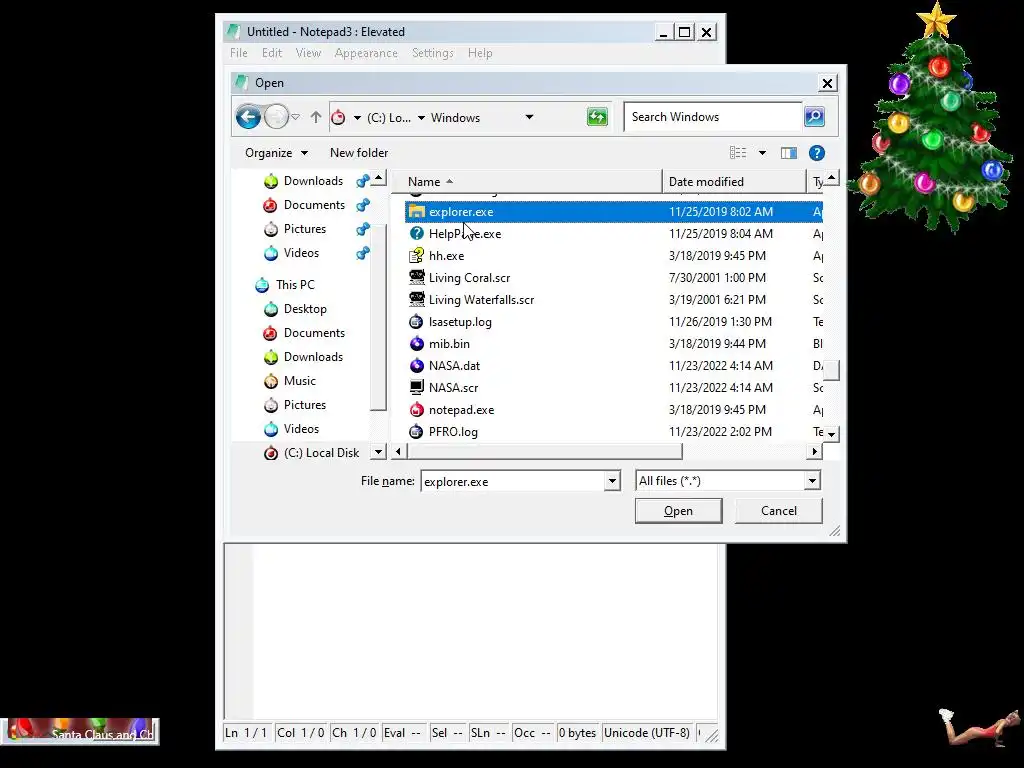Open the Notepad3 File menu

click(x=238, y=53)
